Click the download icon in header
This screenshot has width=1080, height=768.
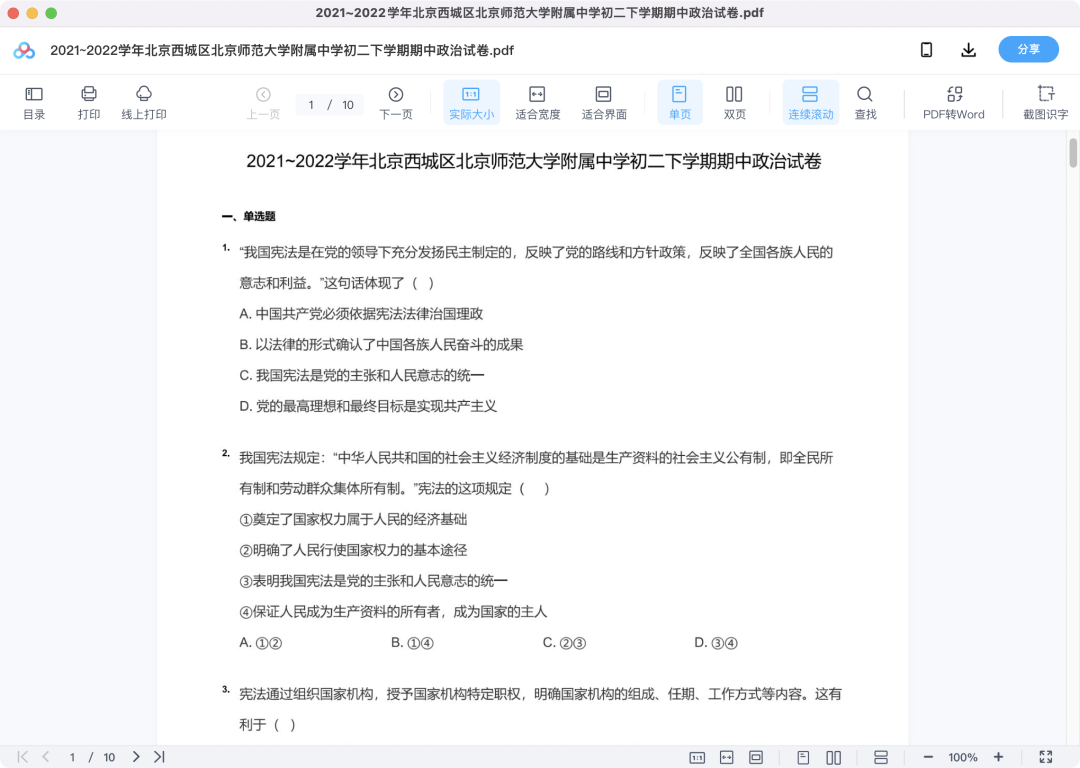point(968,50)
